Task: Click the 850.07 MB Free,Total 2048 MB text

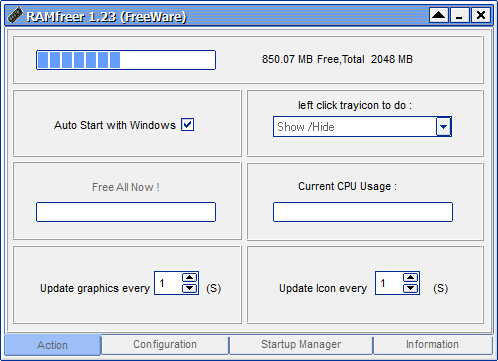Action: click(337, 59)
